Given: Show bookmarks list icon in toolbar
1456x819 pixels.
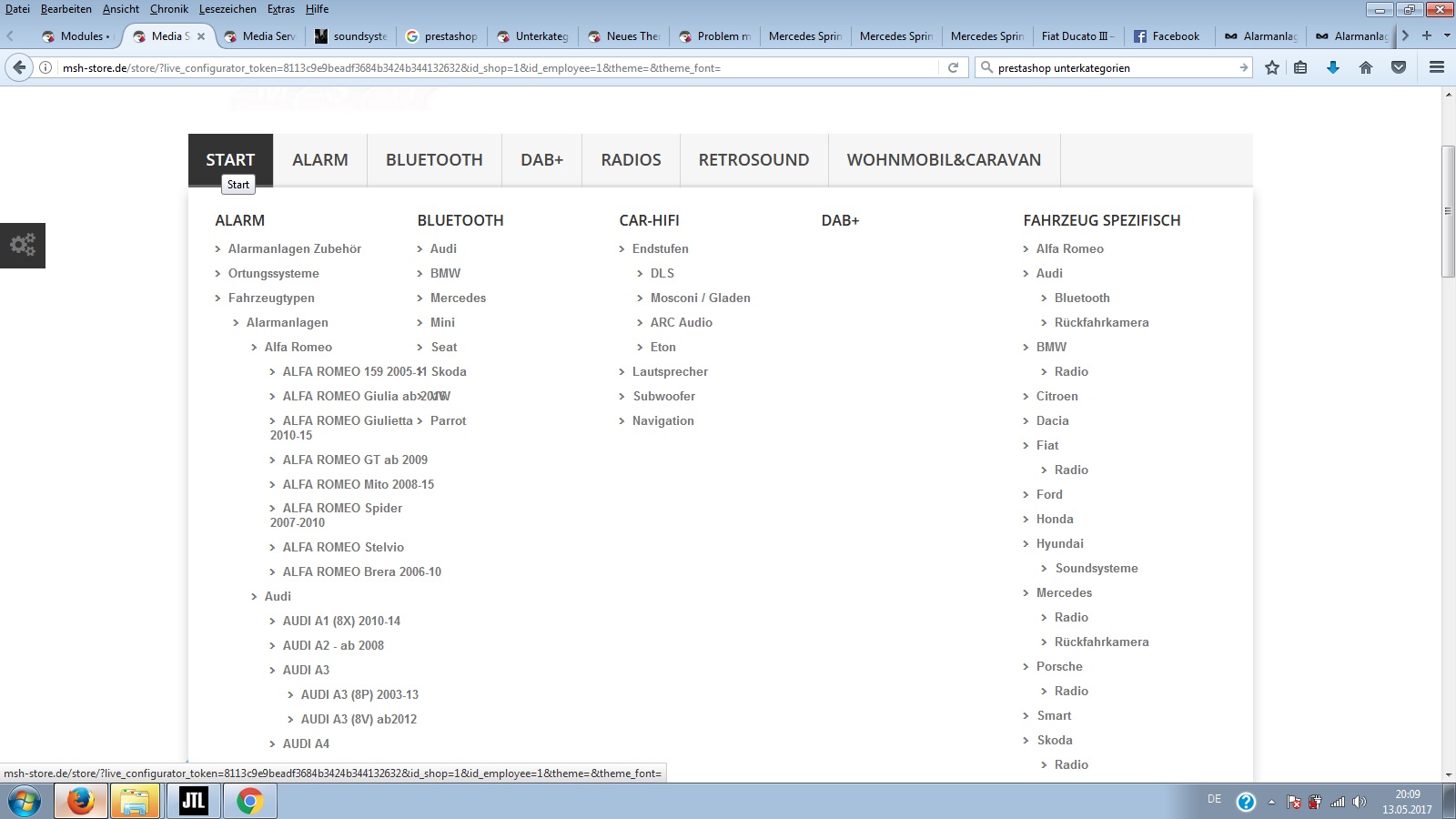Looking at the screenshot, I should 1300,67.
